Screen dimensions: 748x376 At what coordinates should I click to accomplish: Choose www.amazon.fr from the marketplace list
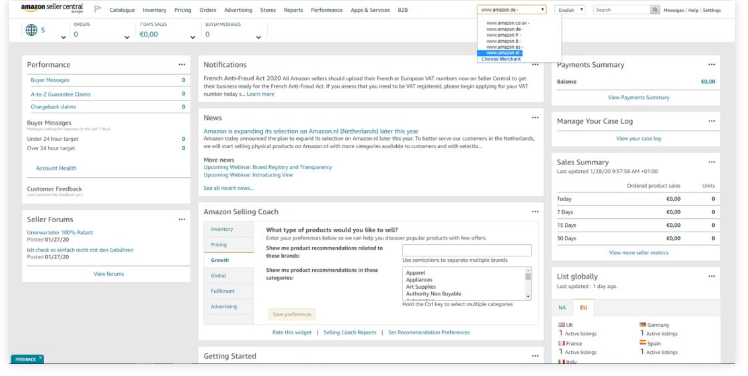(x=504, y=35)
